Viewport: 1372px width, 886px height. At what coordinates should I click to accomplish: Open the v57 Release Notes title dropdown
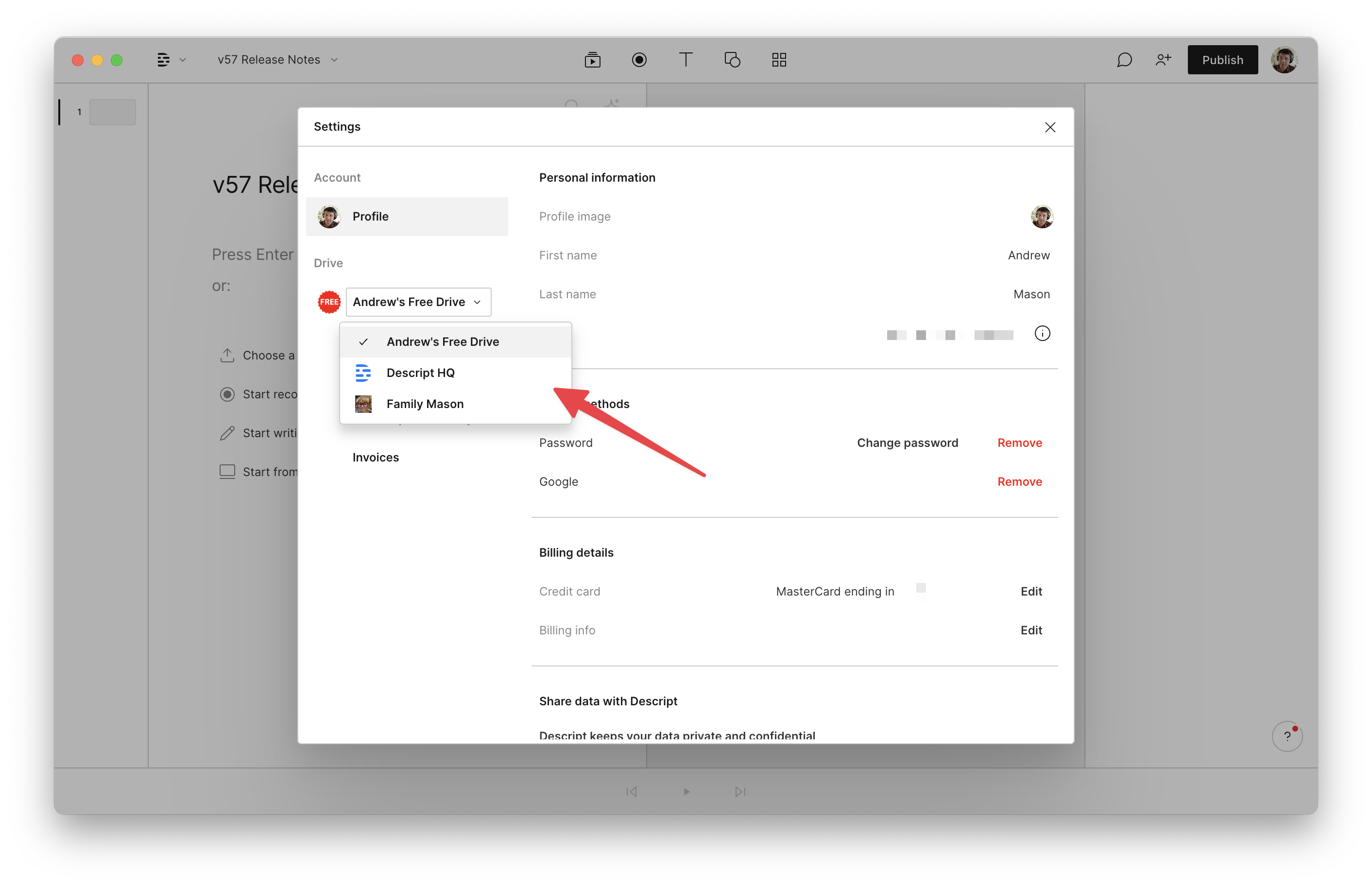click(334, 59)
